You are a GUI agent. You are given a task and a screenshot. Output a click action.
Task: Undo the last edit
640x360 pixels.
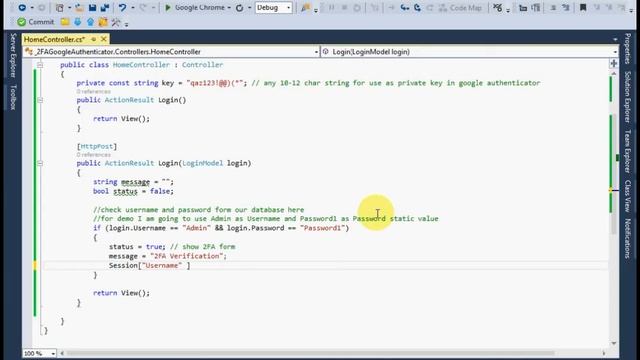[122, 8]
